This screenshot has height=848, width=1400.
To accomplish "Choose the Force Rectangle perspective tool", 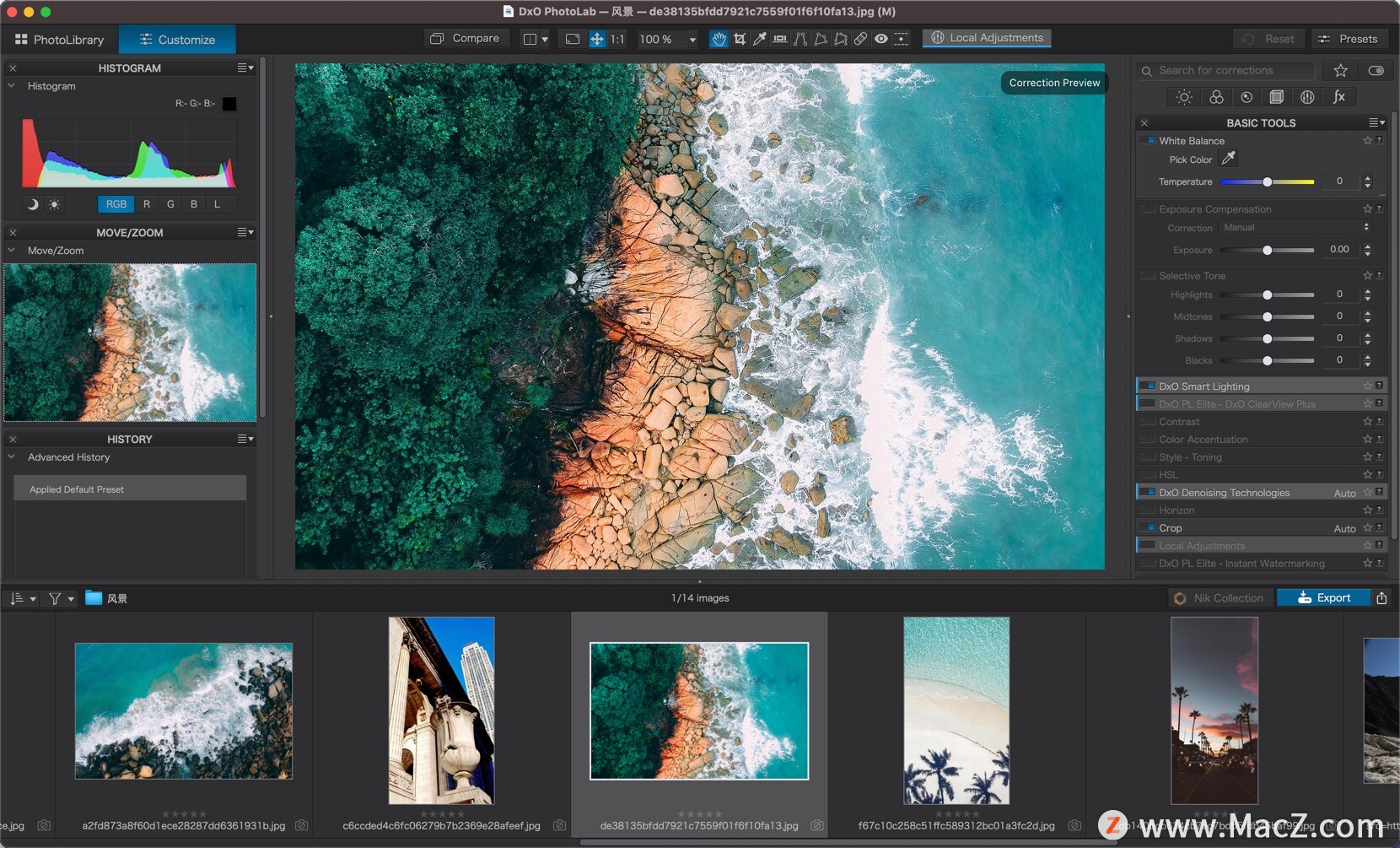I will click(x=820, y=39).
